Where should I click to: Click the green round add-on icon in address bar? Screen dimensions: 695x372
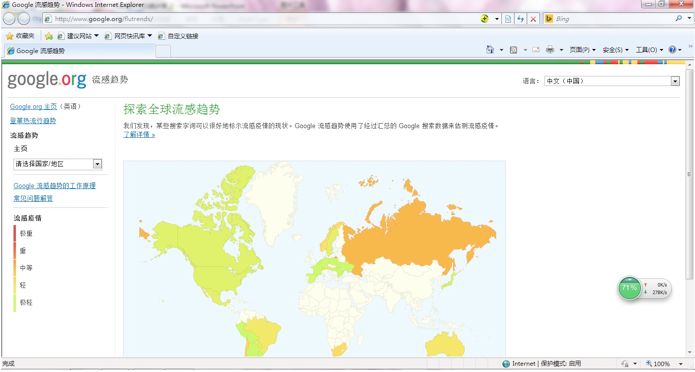coord(484,19)
